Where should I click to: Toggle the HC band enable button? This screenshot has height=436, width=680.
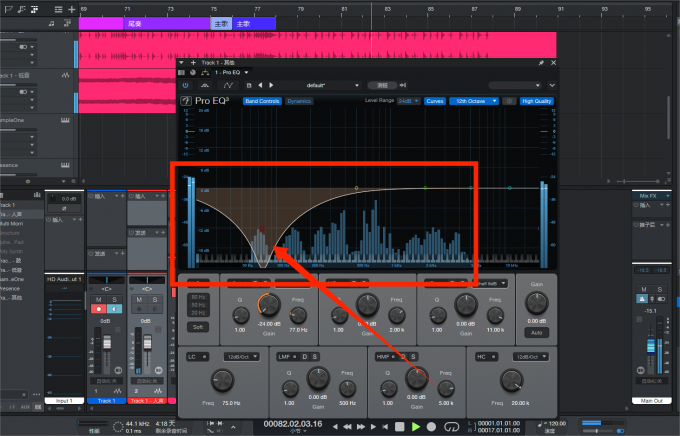coord(494,357)
